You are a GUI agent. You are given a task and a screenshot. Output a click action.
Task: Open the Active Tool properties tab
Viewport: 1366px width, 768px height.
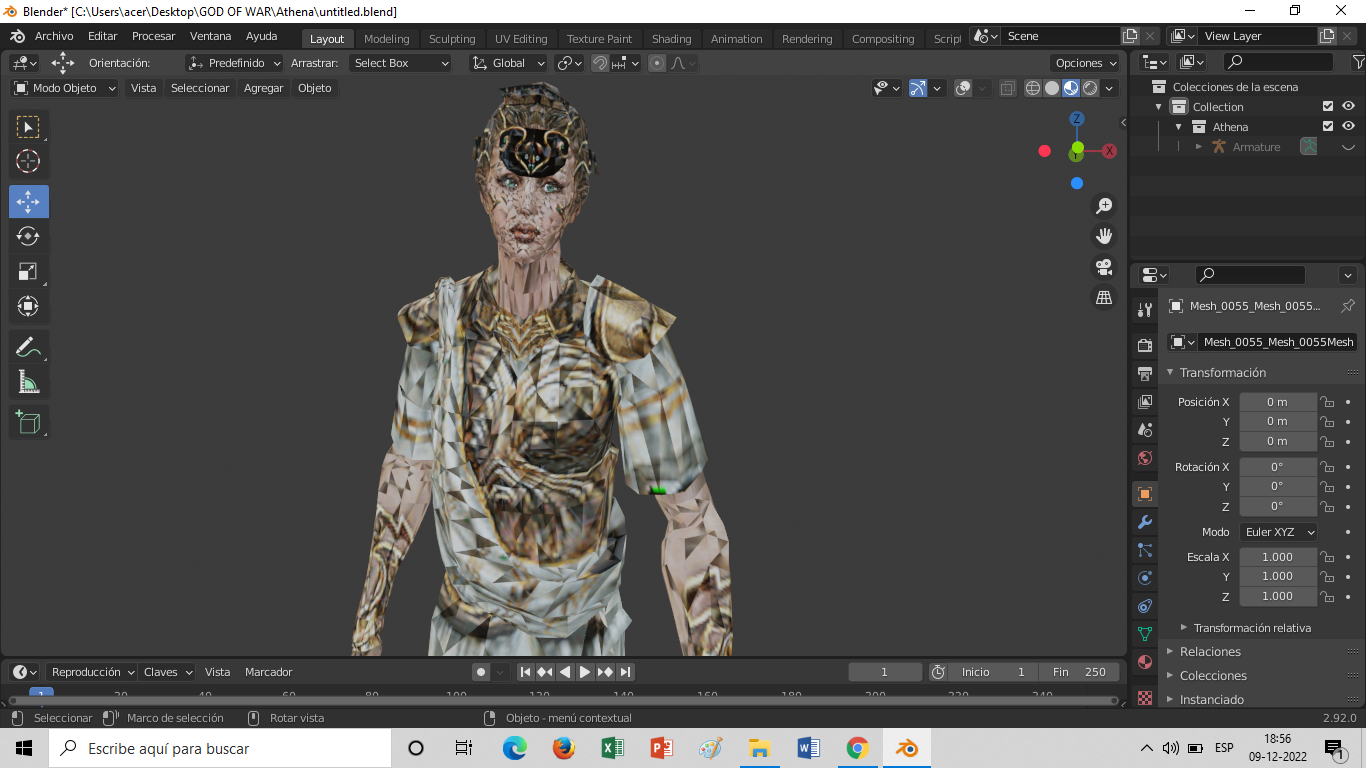coord(1145,310)
